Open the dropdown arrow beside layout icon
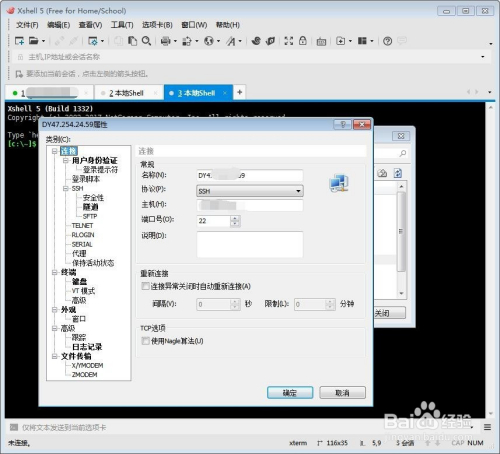The image size is (500, 454). click(372, 41)
